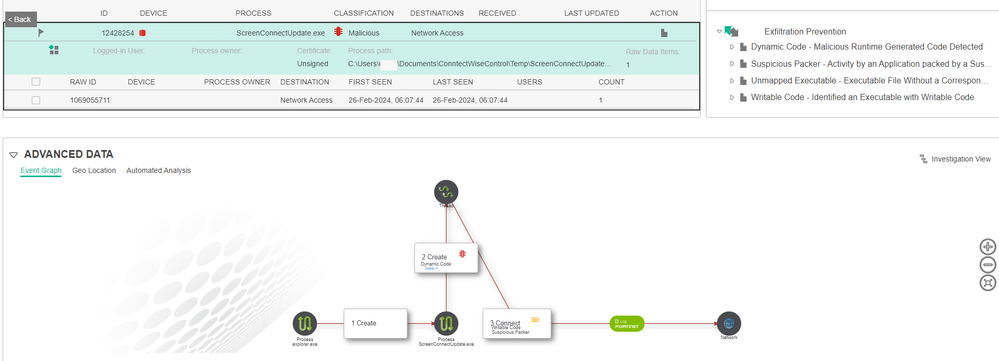Switch to the Automated Analysis tab

point(159,171)
